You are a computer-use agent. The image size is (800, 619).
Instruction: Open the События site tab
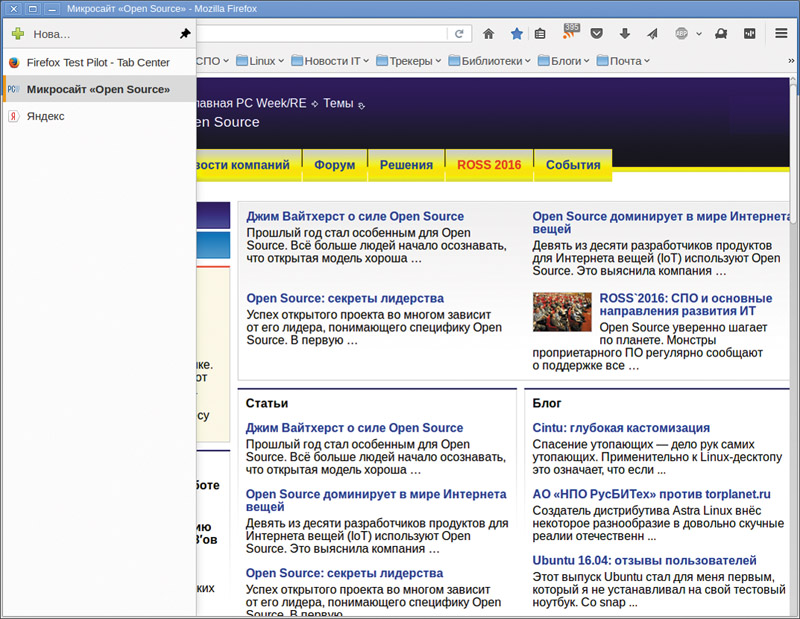pyautogui.click(x=573, y=165)
